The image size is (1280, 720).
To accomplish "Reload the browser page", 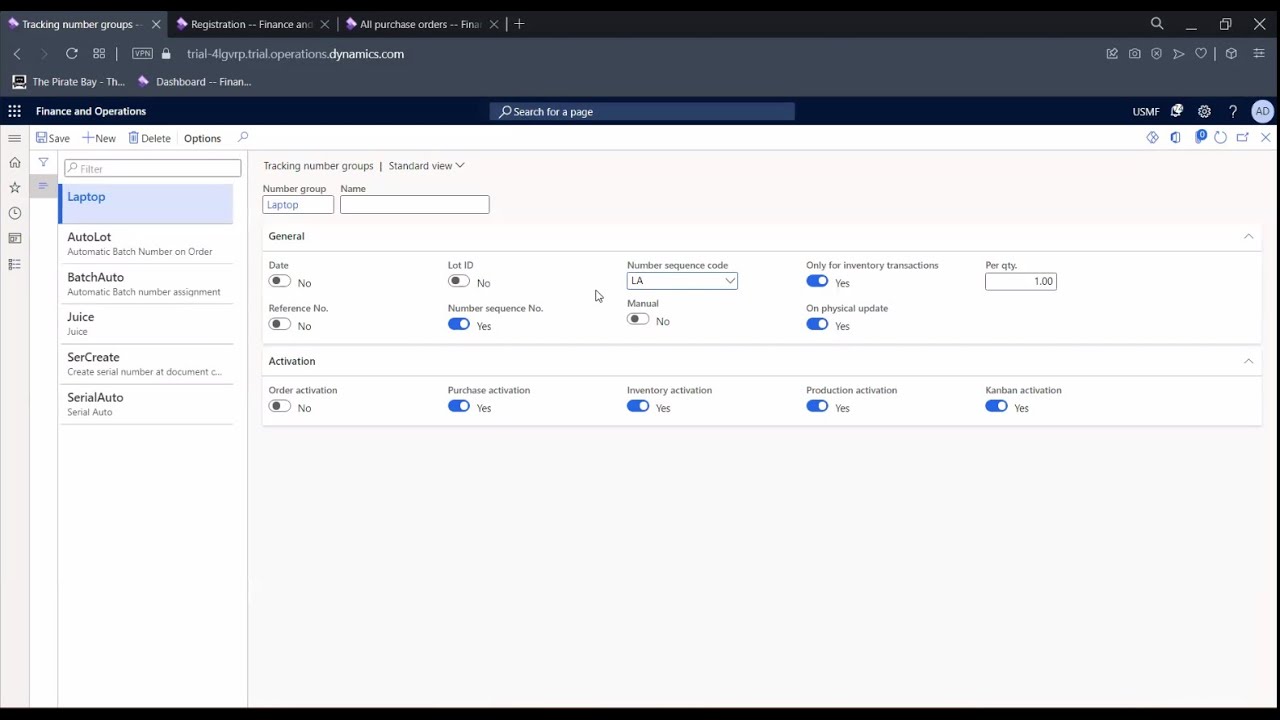I will (x=72, y=54).
